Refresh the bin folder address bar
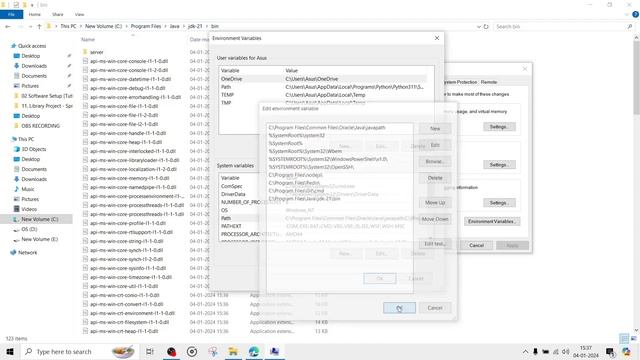This screenshot has width=640, height=360. (486, 27)
